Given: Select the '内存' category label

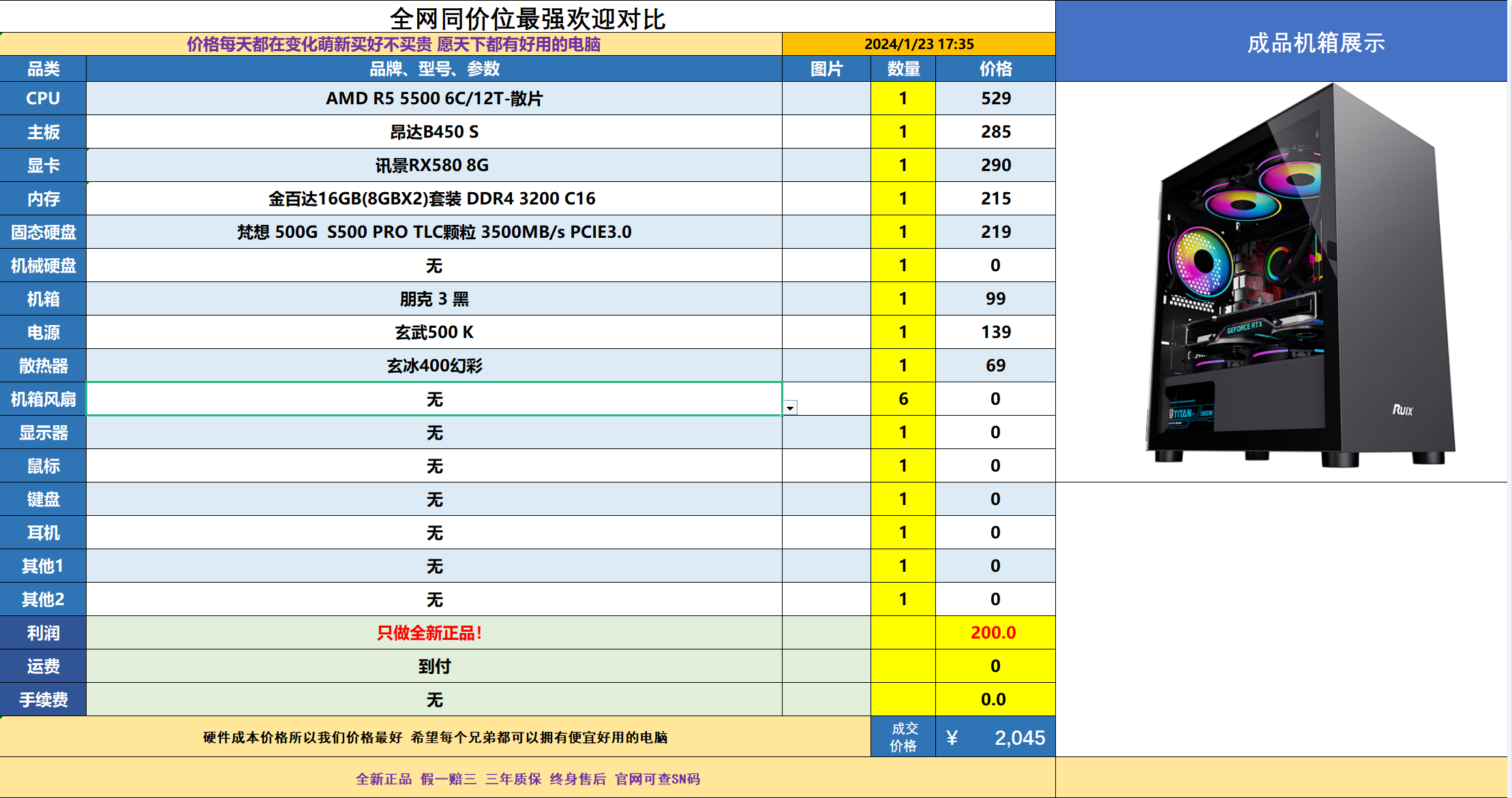Looking at the screenshot, I should (43, 198).
